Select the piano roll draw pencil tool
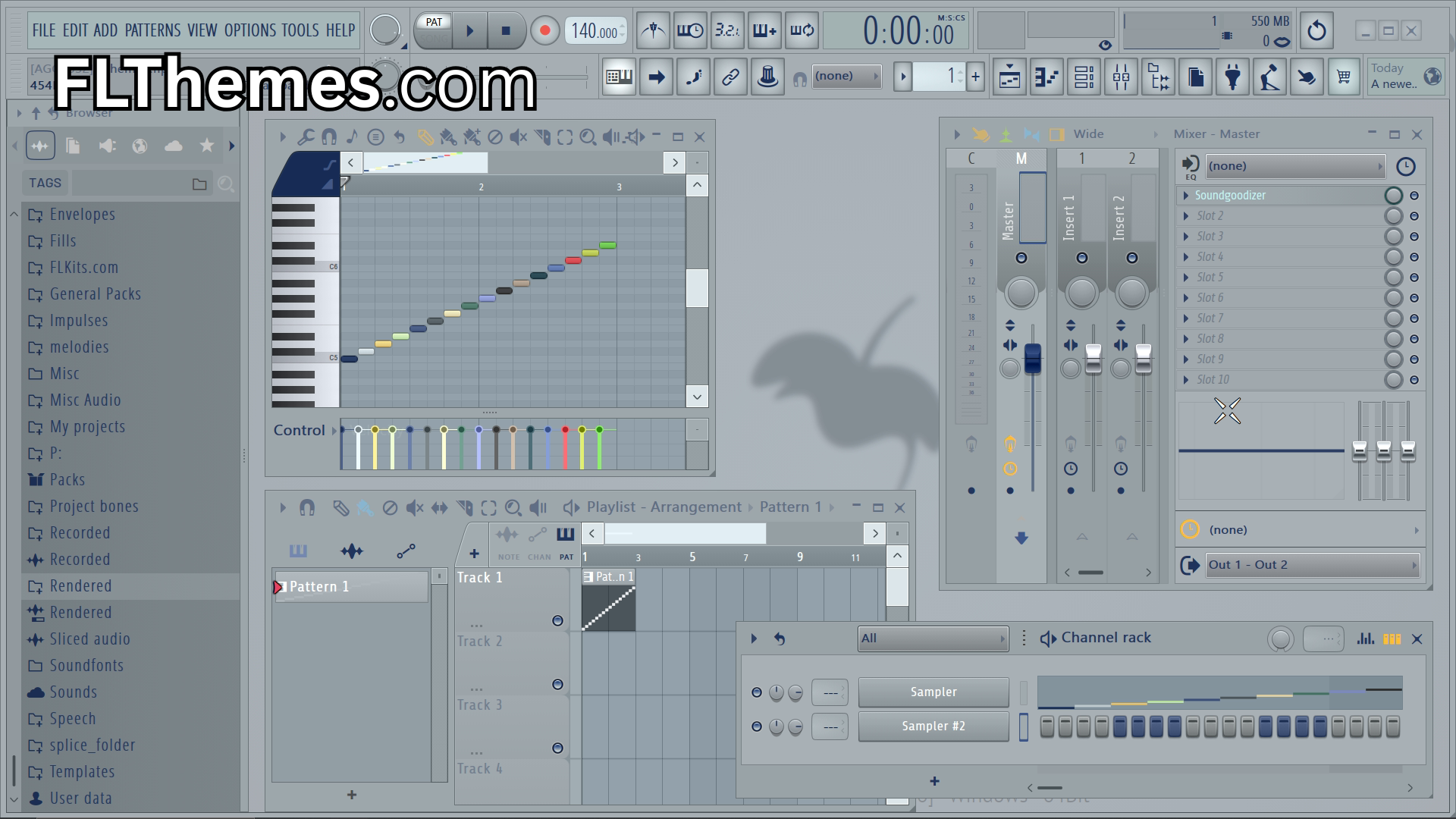 (425, 137)
